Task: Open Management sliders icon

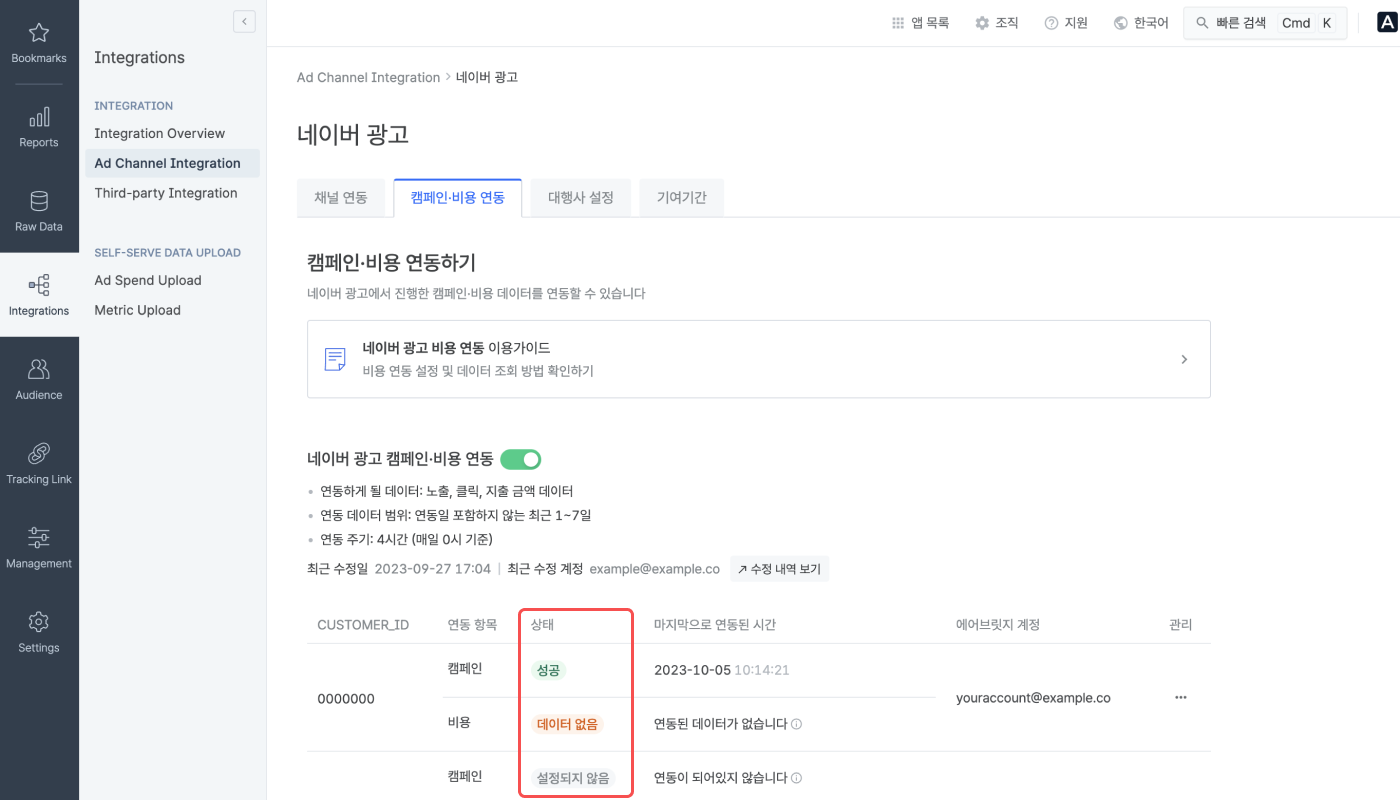Action: pyautogui.click(x=39, y=538)
